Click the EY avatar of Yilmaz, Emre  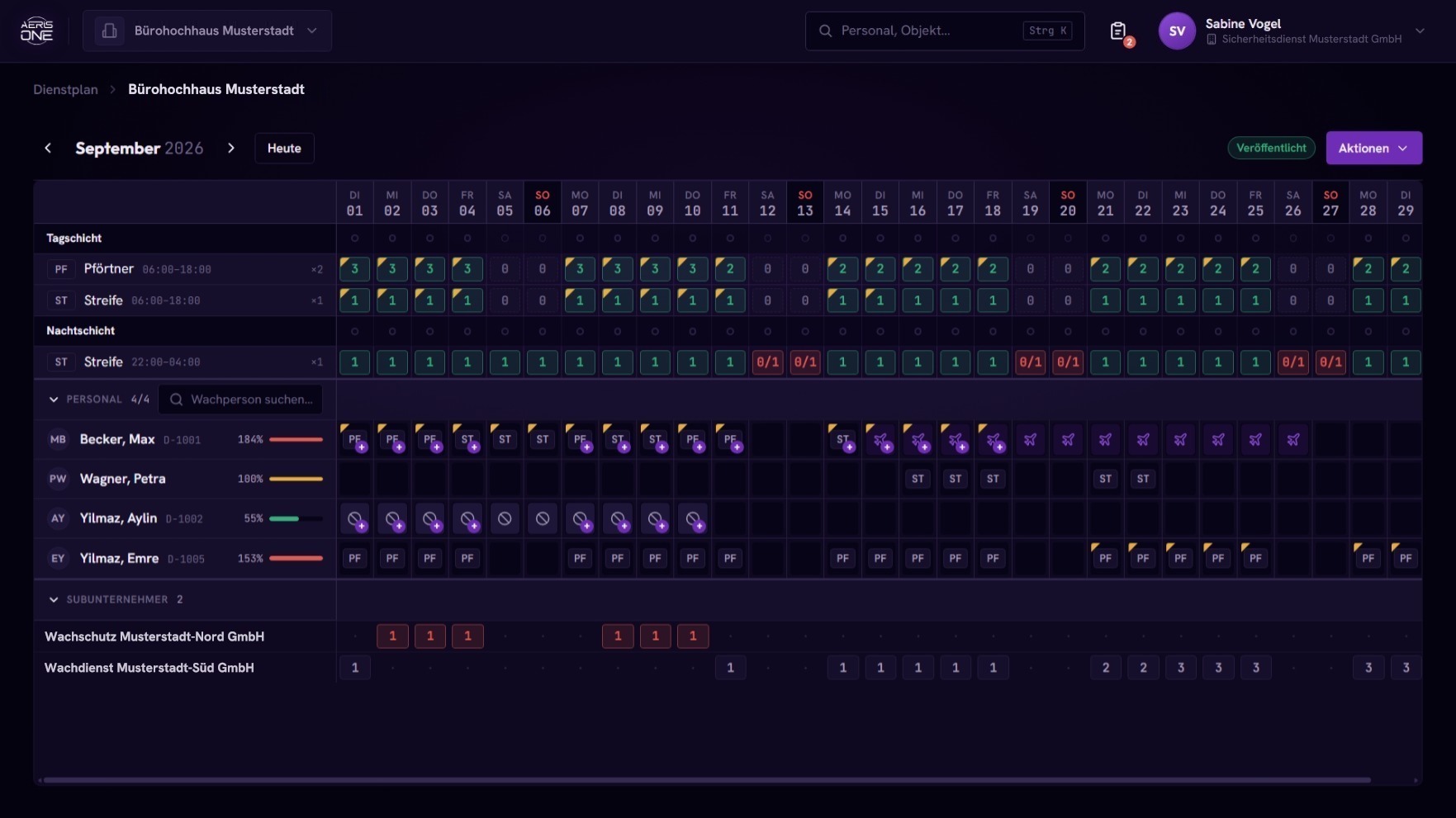coord(58,558)
